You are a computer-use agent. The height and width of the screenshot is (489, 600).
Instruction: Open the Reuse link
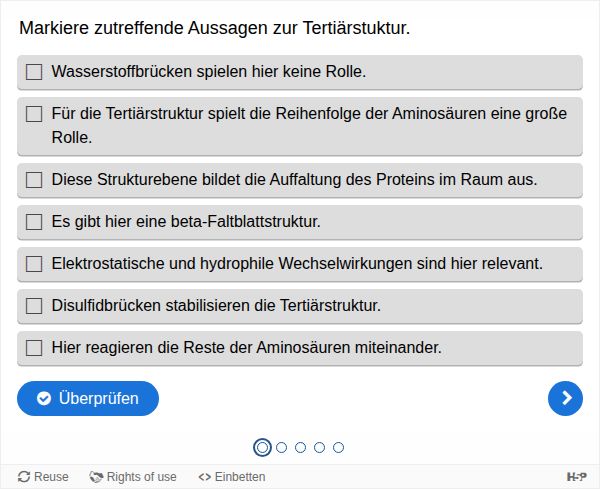click(51, 477)
